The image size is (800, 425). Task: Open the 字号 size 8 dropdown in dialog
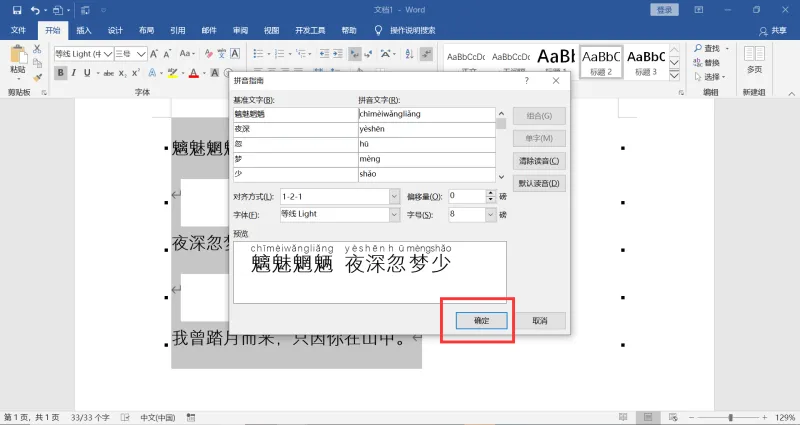pyautogui.click(x=490, y=215)
